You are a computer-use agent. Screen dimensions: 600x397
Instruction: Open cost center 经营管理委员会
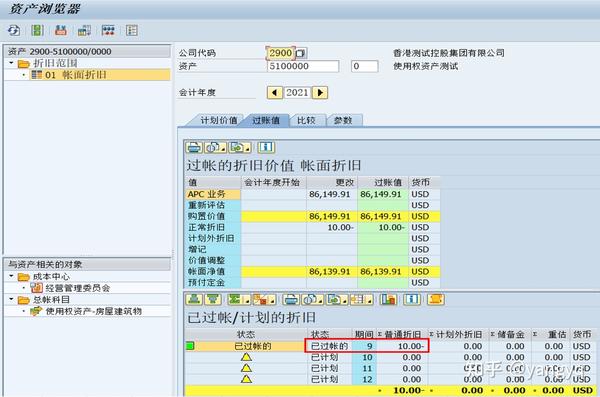[x=77, y=288]
